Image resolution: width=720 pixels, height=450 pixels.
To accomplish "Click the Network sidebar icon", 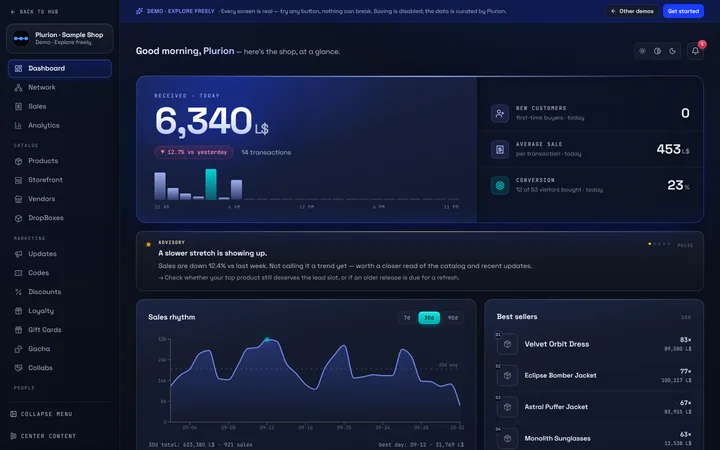I will pos(18,87).
